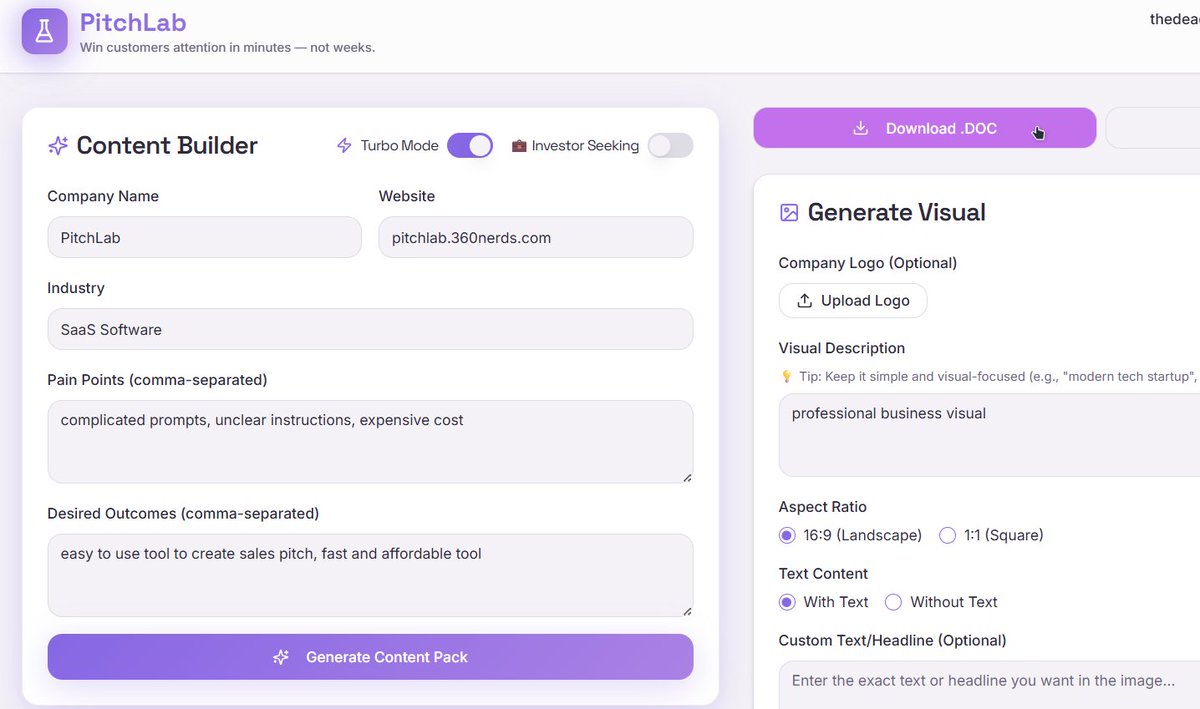The image size is (1200, 709).
Task: Click into the Pain Points text area
Action: click(x=370, y=442)
